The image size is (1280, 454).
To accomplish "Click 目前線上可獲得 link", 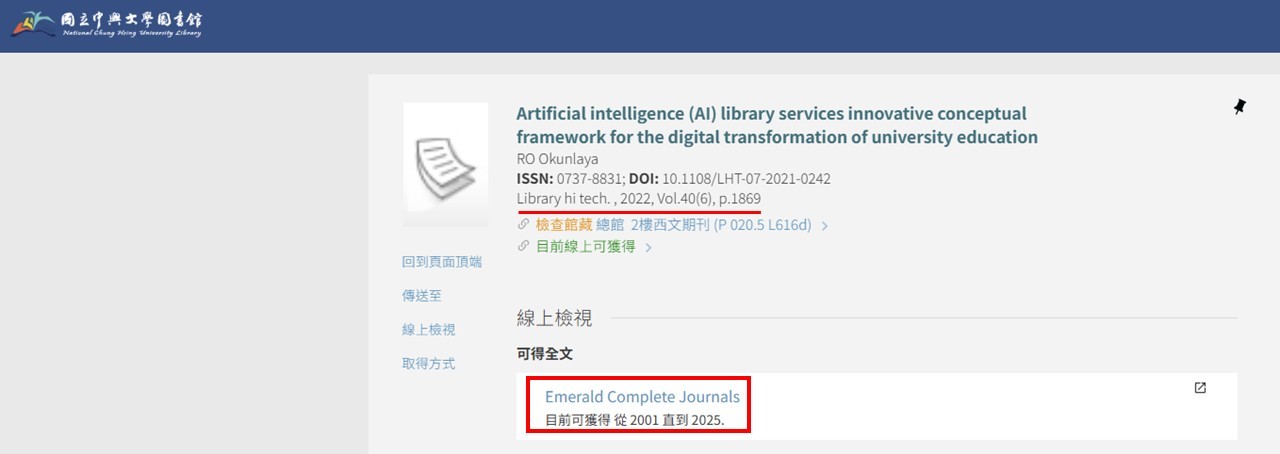I will point(585,246).
